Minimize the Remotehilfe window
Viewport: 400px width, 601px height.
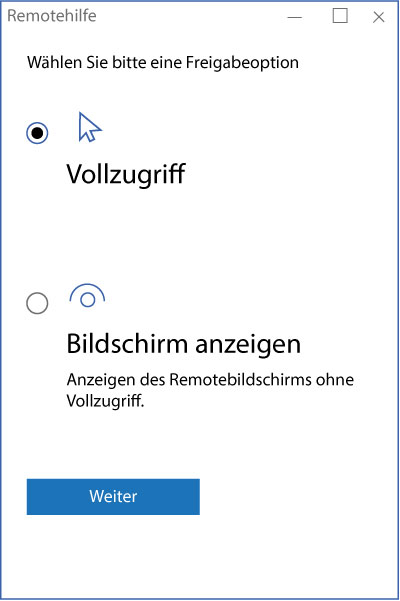coord(295,17)
